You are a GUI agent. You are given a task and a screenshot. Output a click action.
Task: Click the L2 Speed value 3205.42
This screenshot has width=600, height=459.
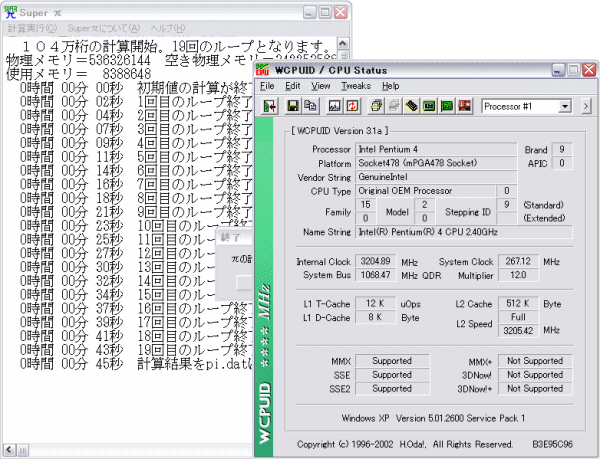point(518,331)
